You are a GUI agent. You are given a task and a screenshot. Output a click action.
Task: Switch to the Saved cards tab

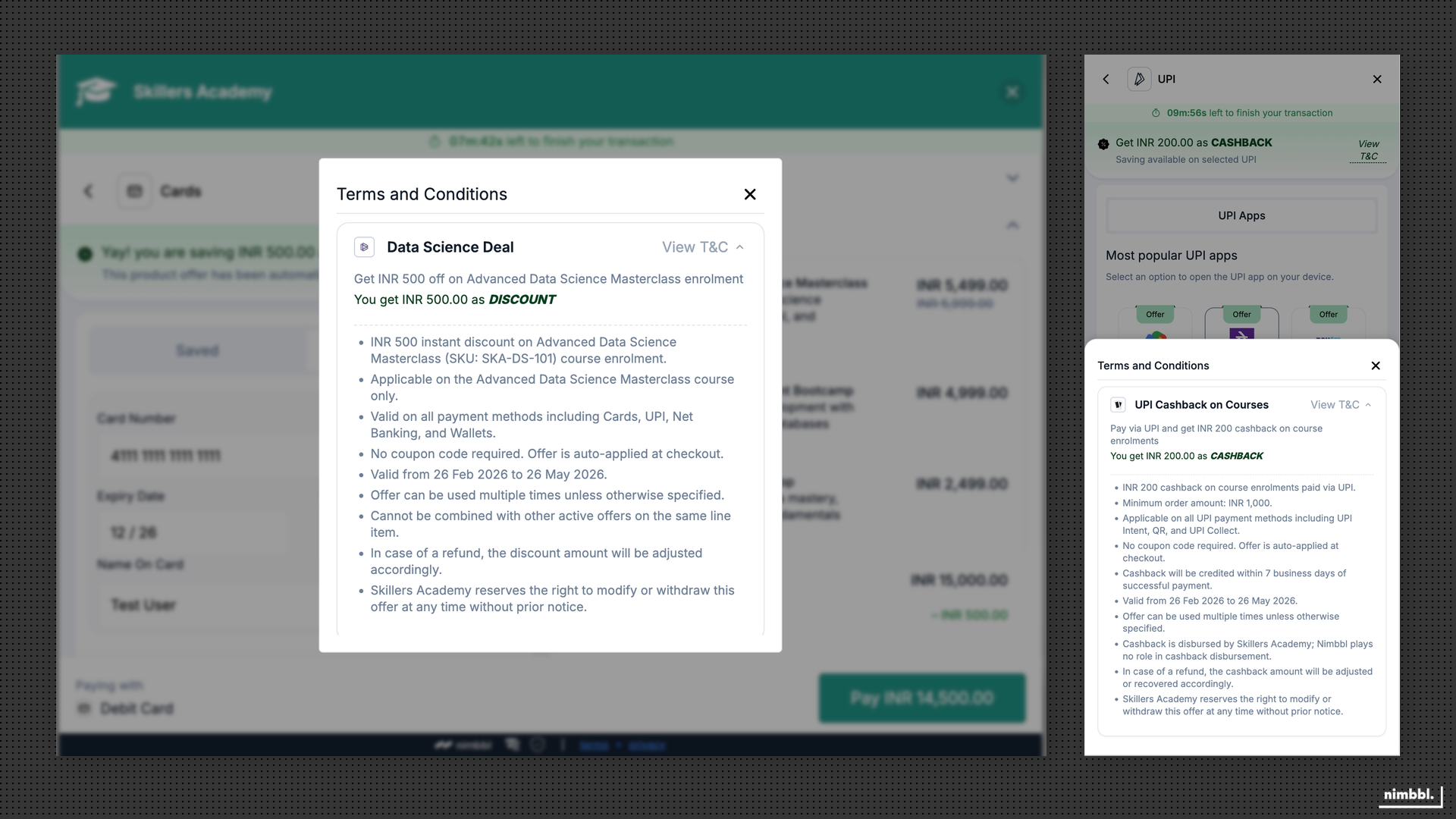(197, 350)
